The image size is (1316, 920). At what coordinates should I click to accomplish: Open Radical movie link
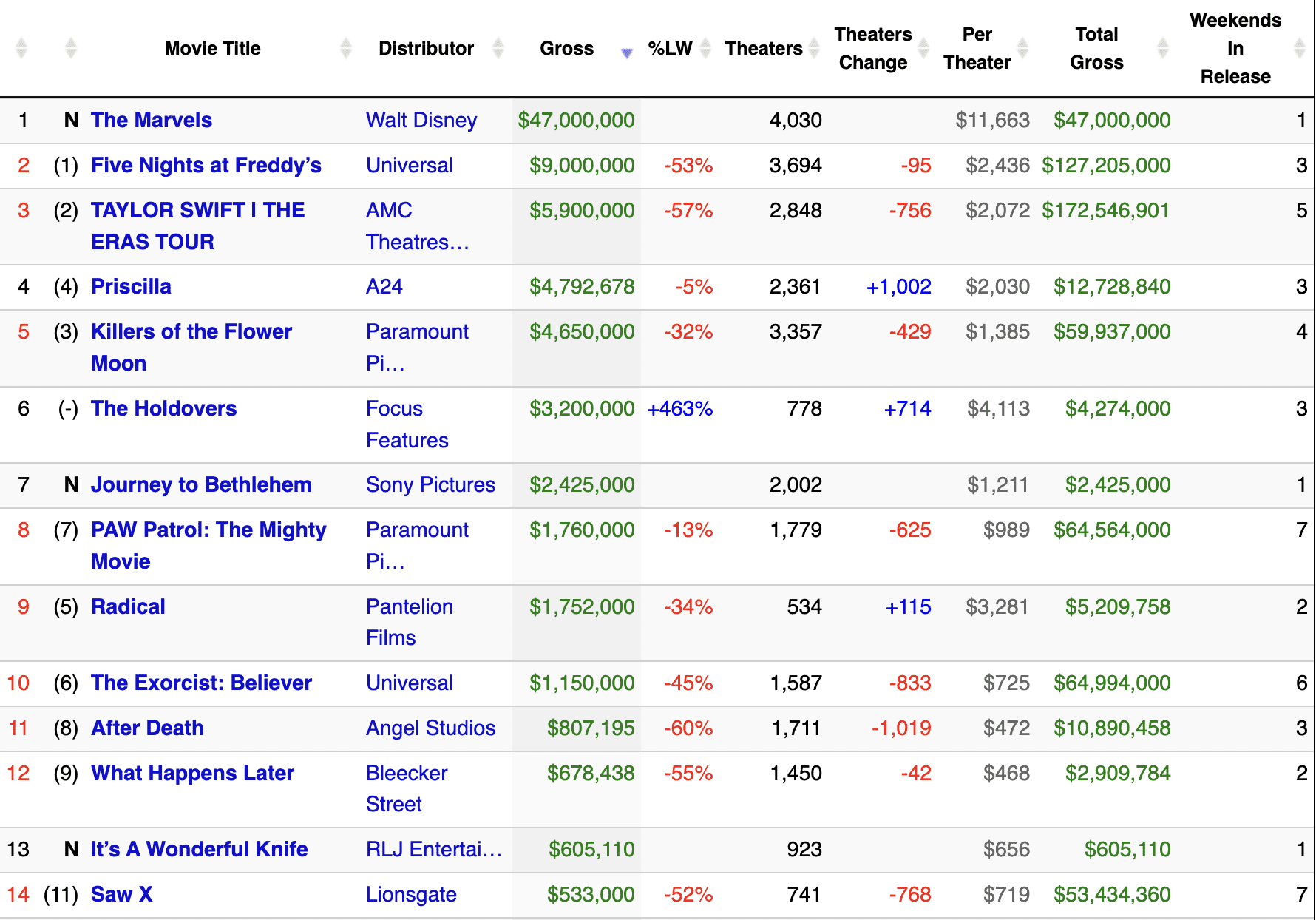(x=128, y=606)
